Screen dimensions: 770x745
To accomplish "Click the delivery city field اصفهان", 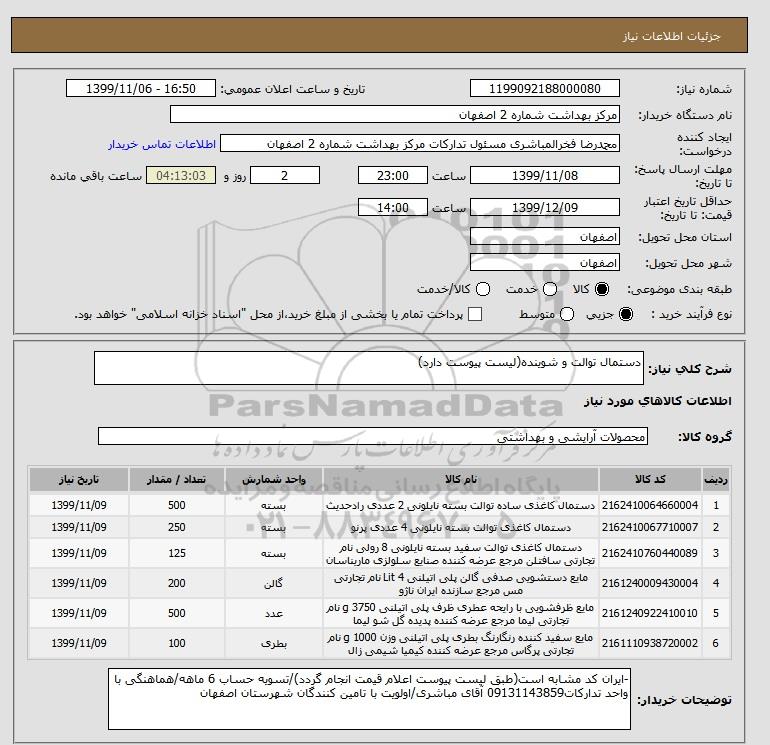I will [x=545, y=263].
